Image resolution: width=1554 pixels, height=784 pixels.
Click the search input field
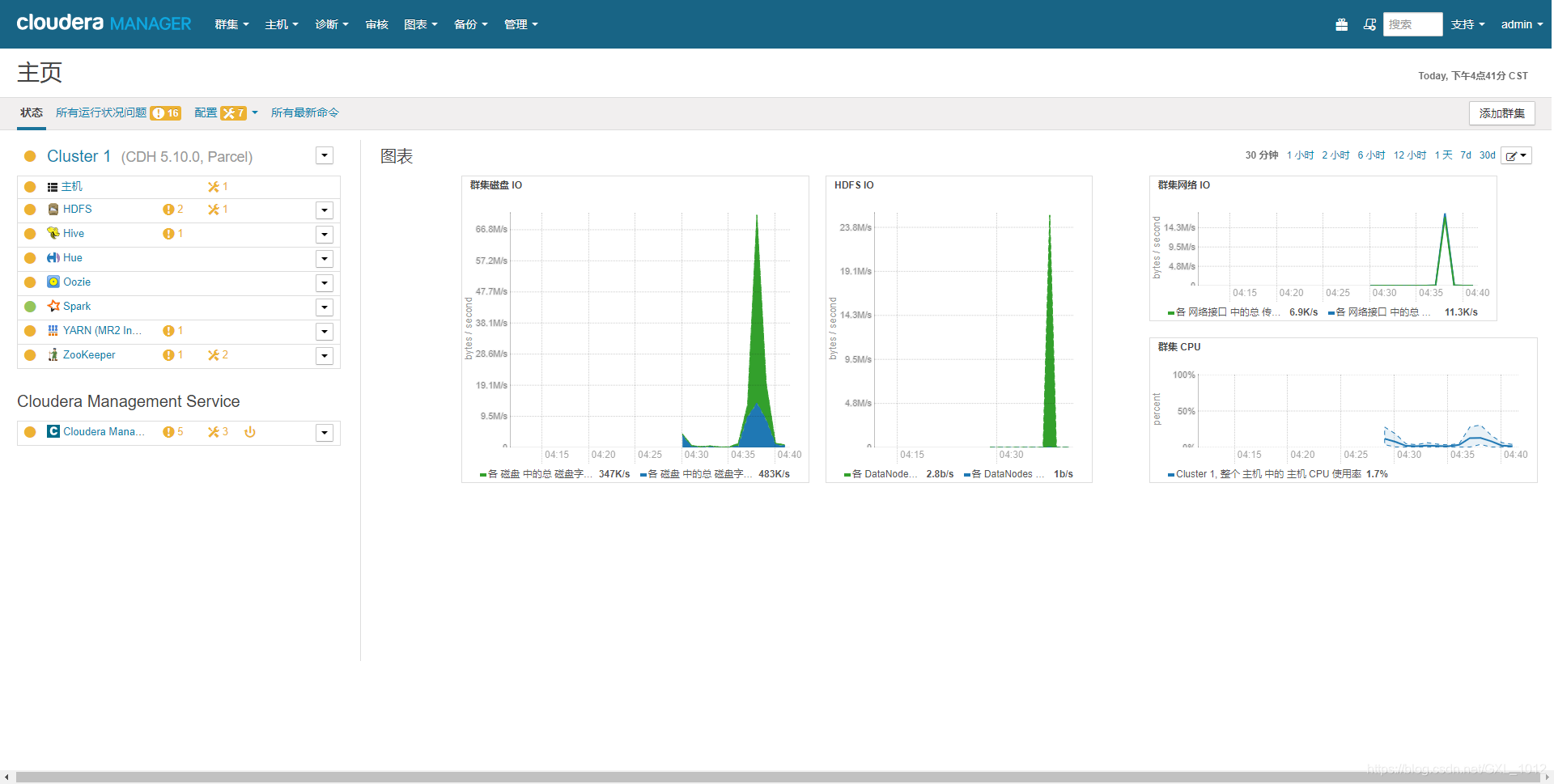pos(1412,24)
